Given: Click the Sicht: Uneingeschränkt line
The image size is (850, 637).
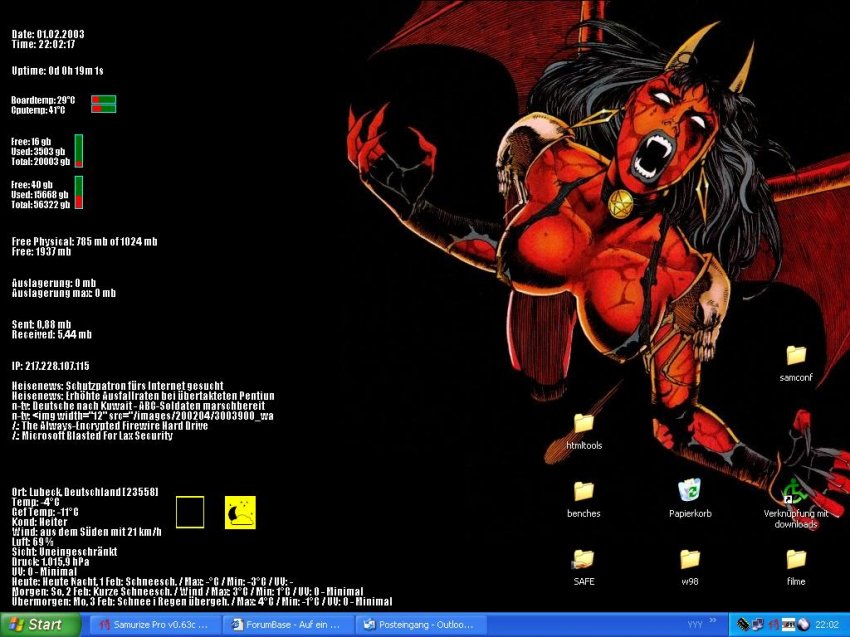Looking at the screenshot, I should coord(65,552).
